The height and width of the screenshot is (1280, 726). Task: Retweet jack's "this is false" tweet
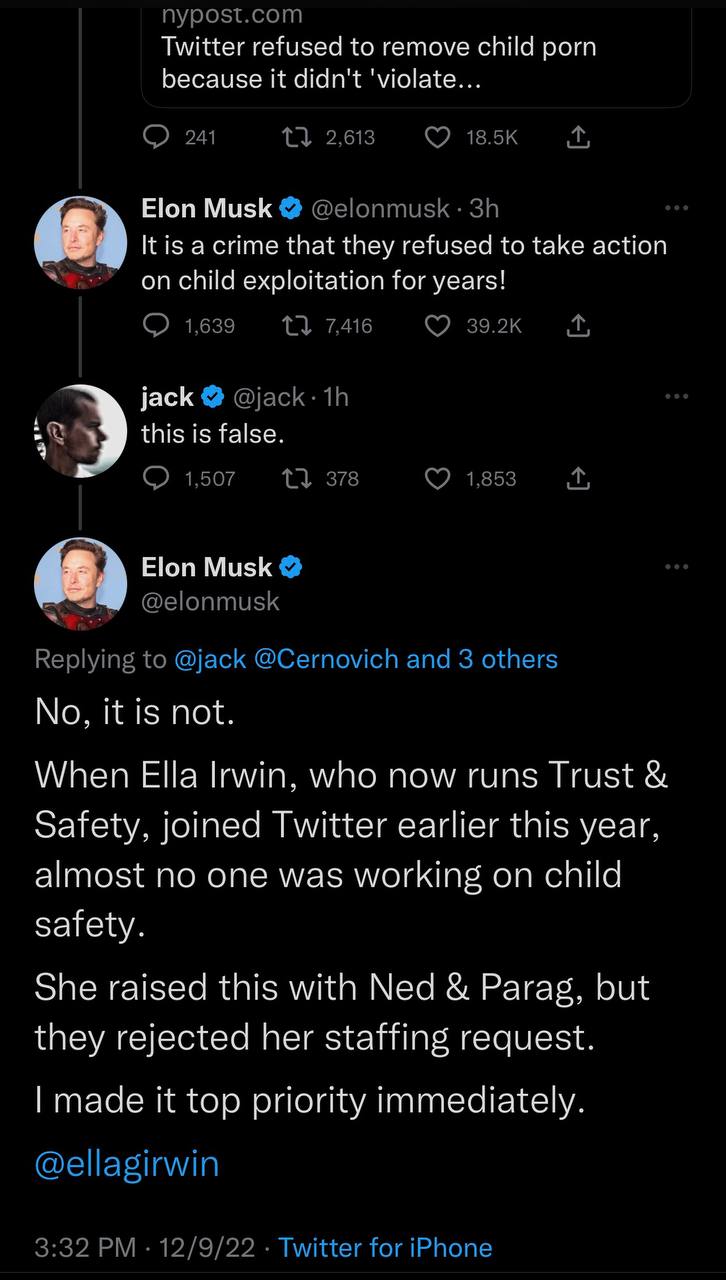(x=291, y=478)
